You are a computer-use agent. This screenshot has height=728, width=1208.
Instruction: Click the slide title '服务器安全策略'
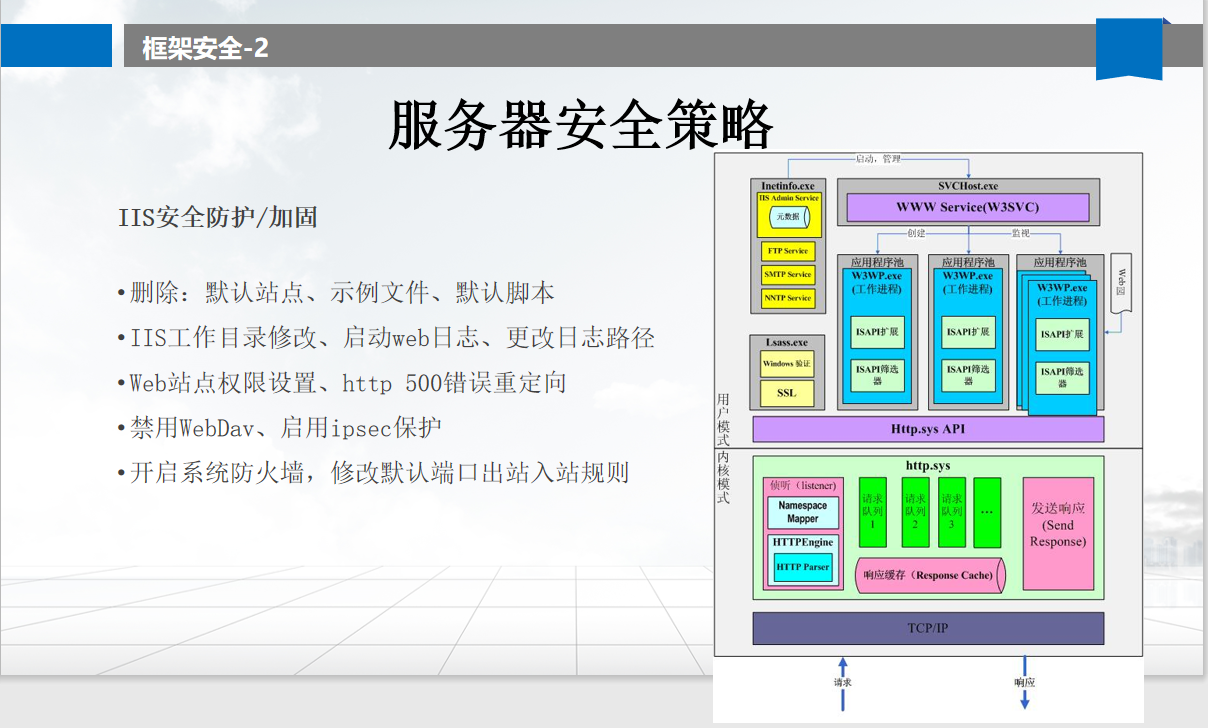581,126
